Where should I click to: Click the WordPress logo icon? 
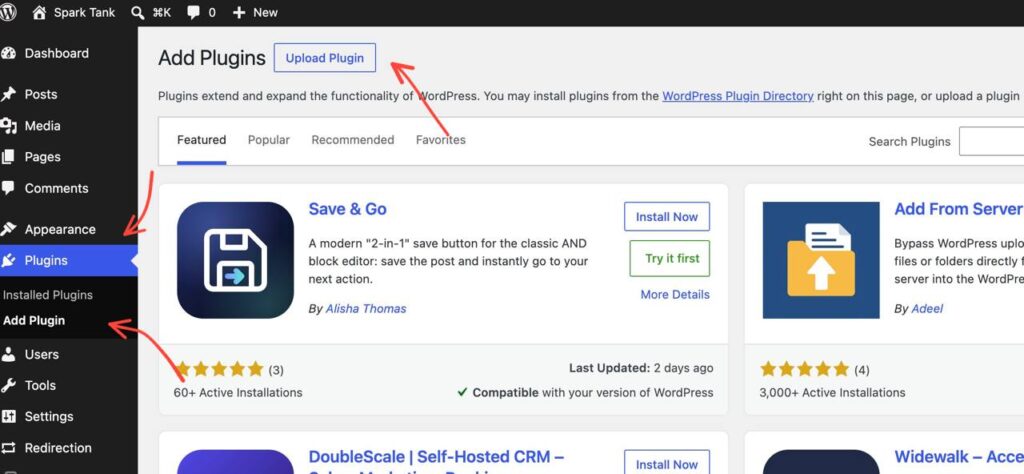click(7, 12)
